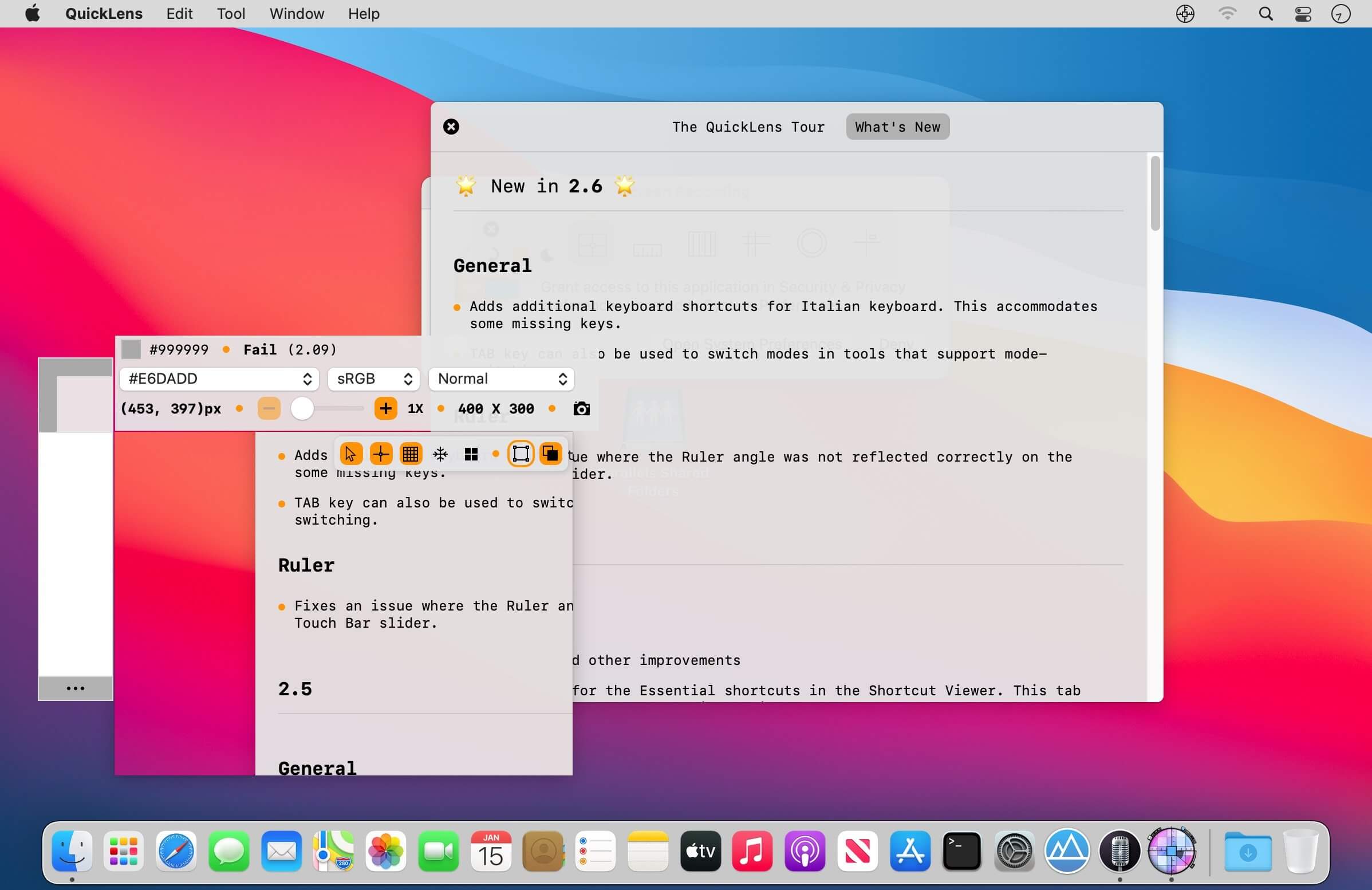
Task: Click the gray #999999 color swatch
Action: click(x=132, y=349)
